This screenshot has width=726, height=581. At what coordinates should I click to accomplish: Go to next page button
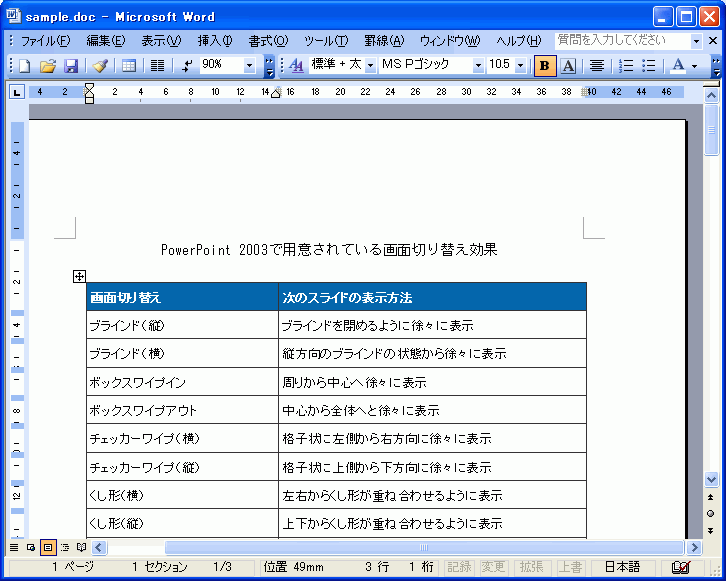pyautogui.click(x=711, y=531)
